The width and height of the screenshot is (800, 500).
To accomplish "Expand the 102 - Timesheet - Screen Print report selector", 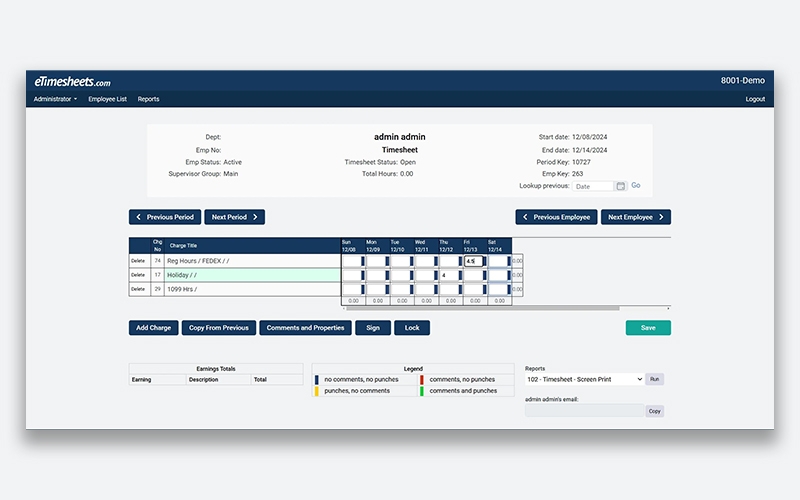I will [584, 379].
